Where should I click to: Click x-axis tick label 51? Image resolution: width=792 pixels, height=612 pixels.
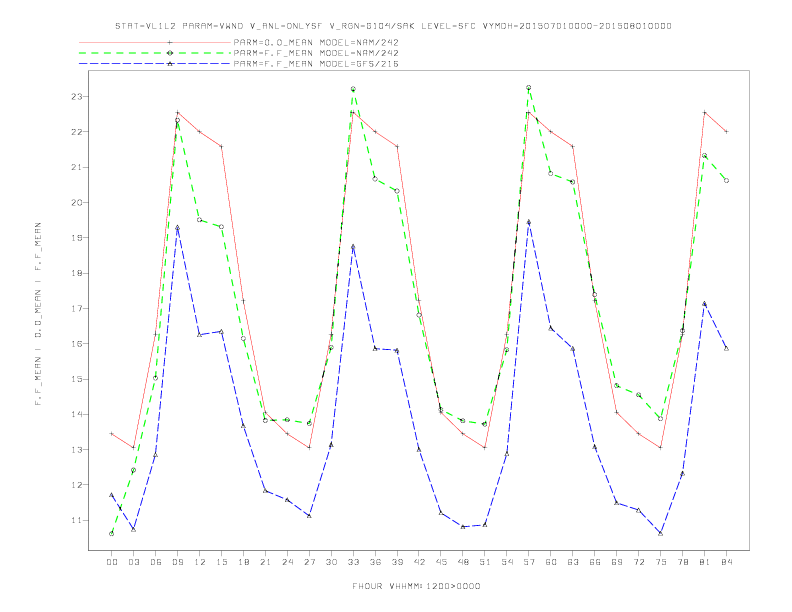485,562
